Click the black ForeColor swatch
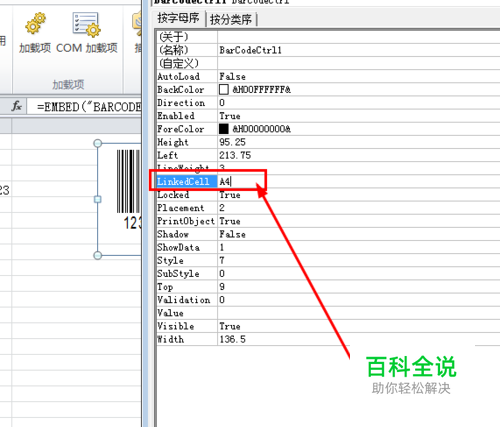This screenshot has width=500, height=427. [x=224, y=129]
